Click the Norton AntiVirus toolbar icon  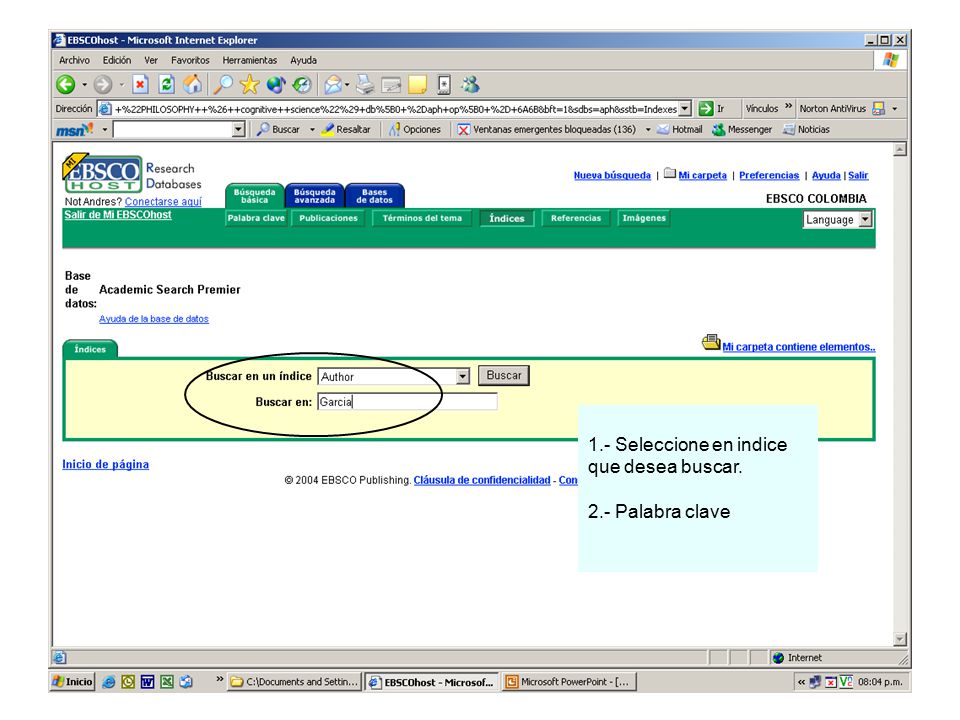[878, 109]
